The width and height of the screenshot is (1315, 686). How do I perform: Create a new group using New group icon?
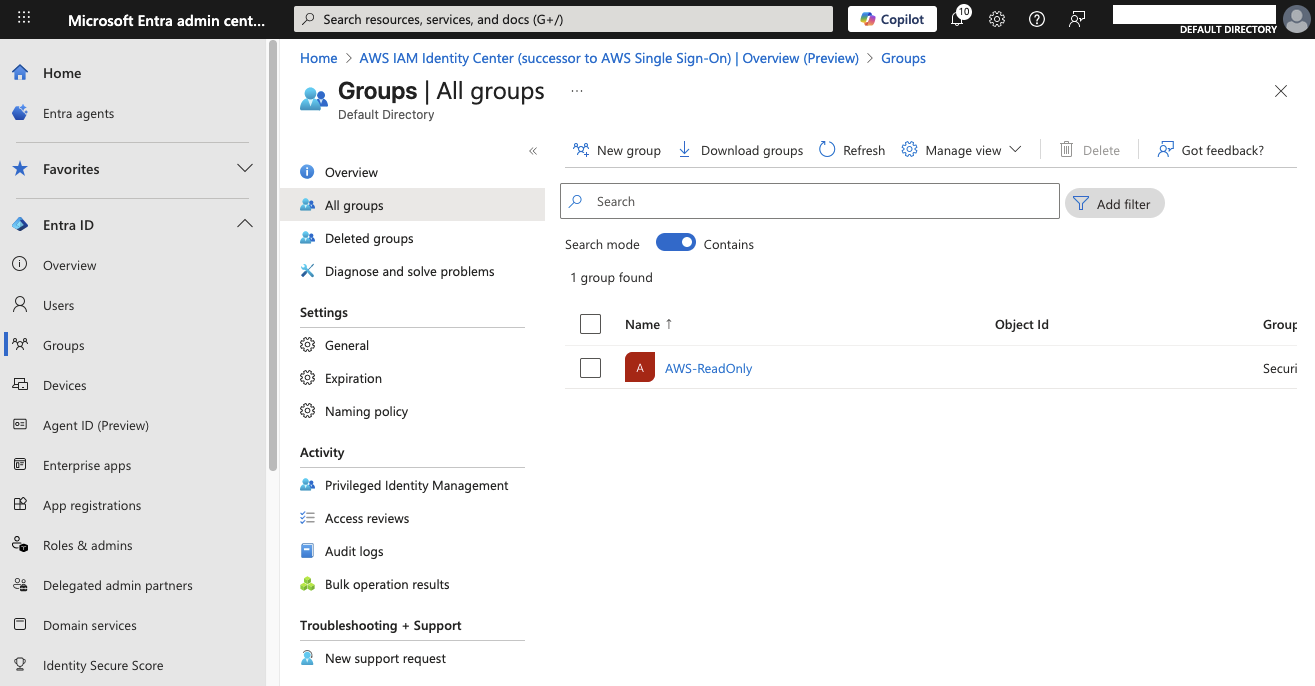pos(581,149)
